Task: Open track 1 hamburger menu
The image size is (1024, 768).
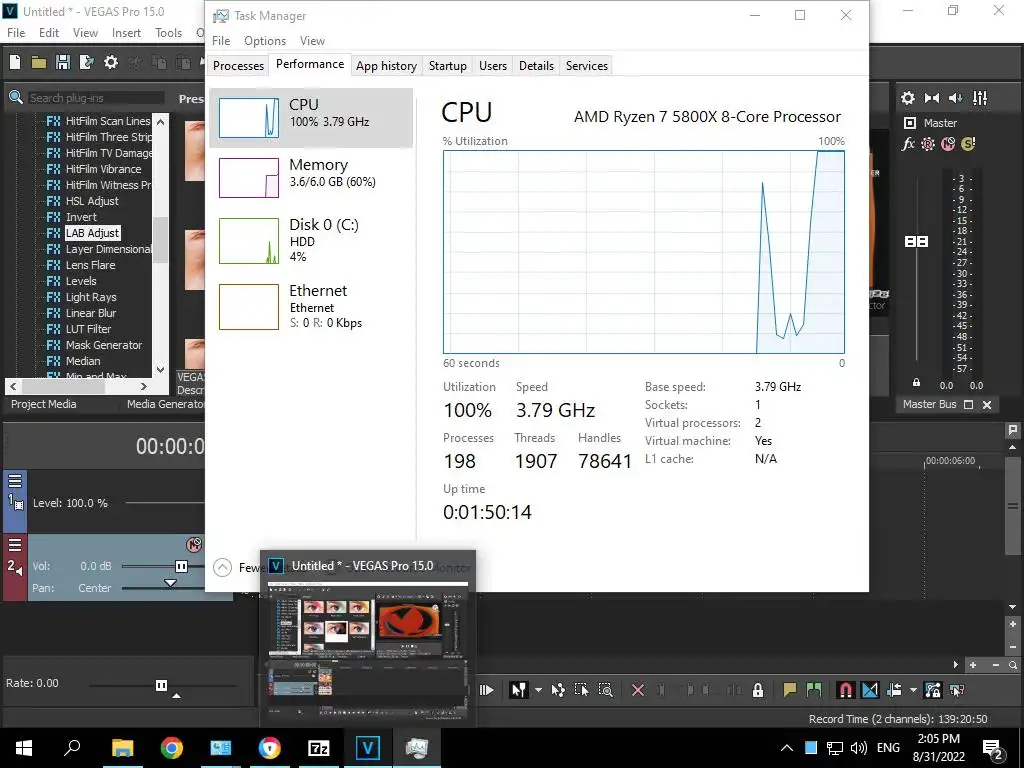Action: pos(15,481)
